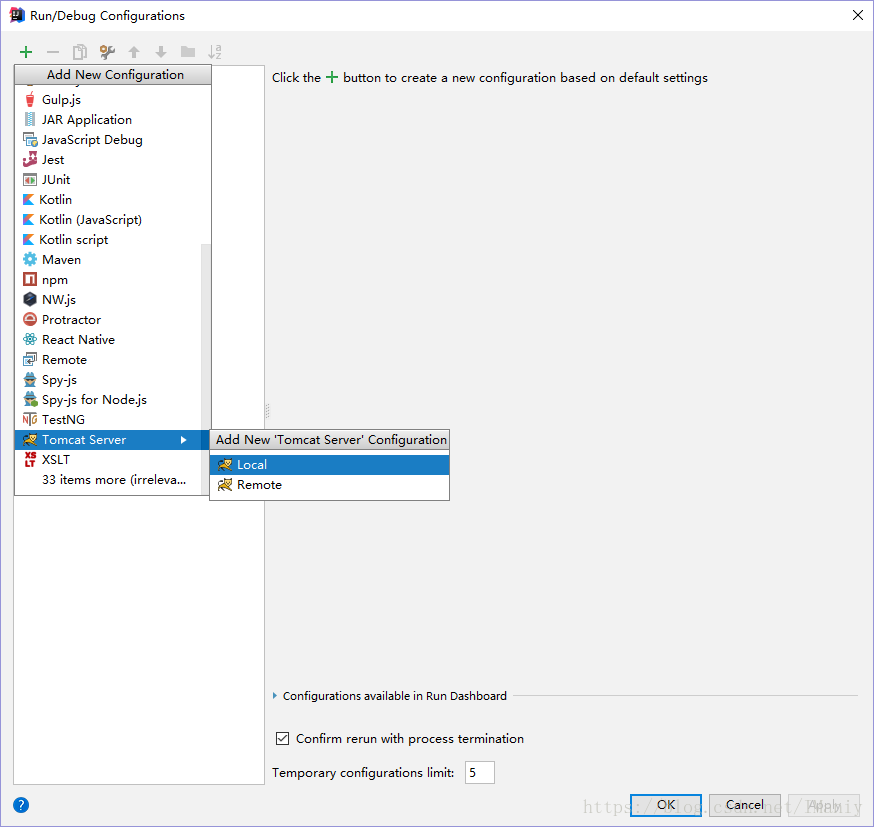Toggle Confirm rerun with process termination checkbox

tap(283, 738)
